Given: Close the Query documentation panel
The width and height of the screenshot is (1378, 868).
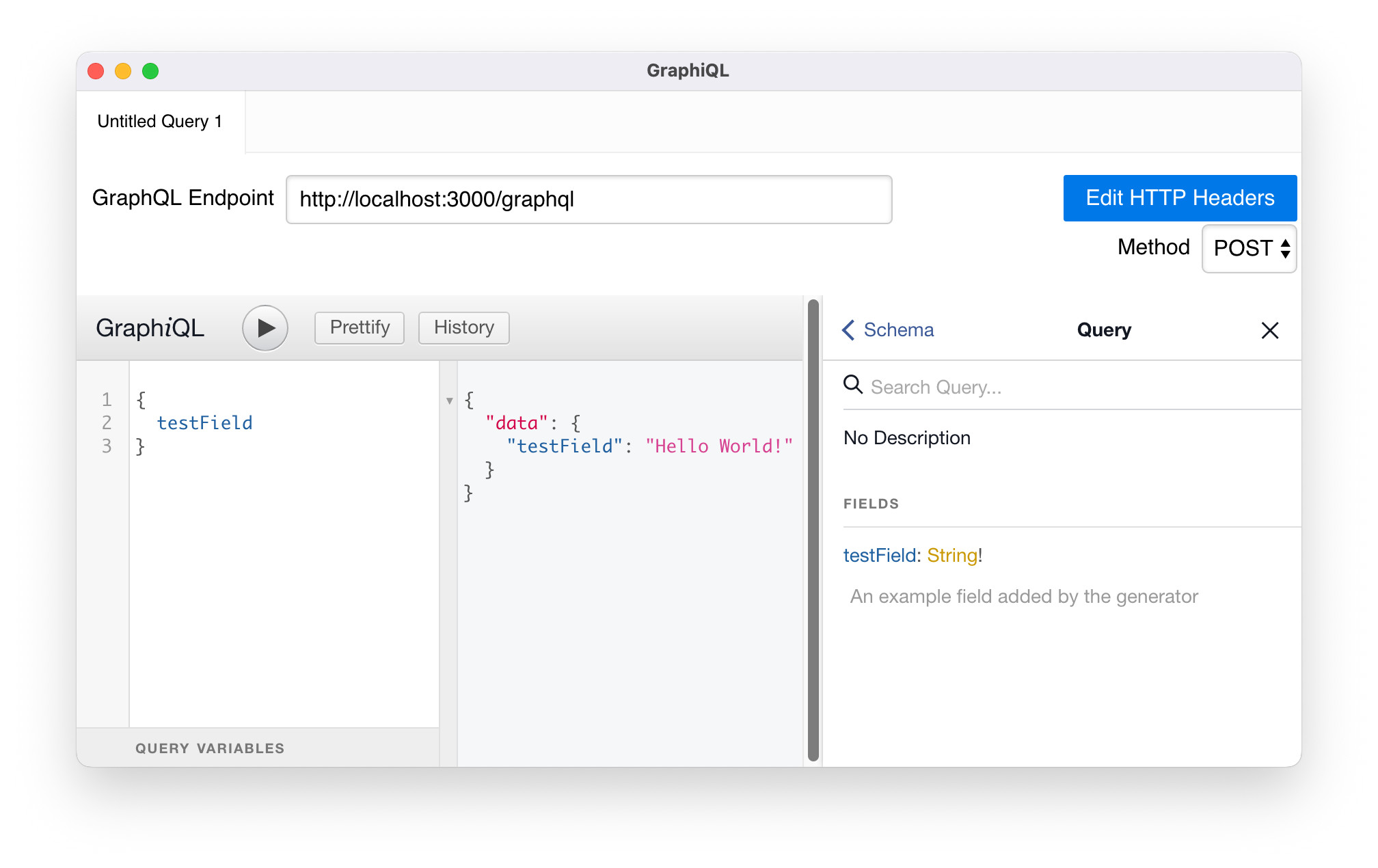Looking at the screenshot, I should tap(1269, 331).
